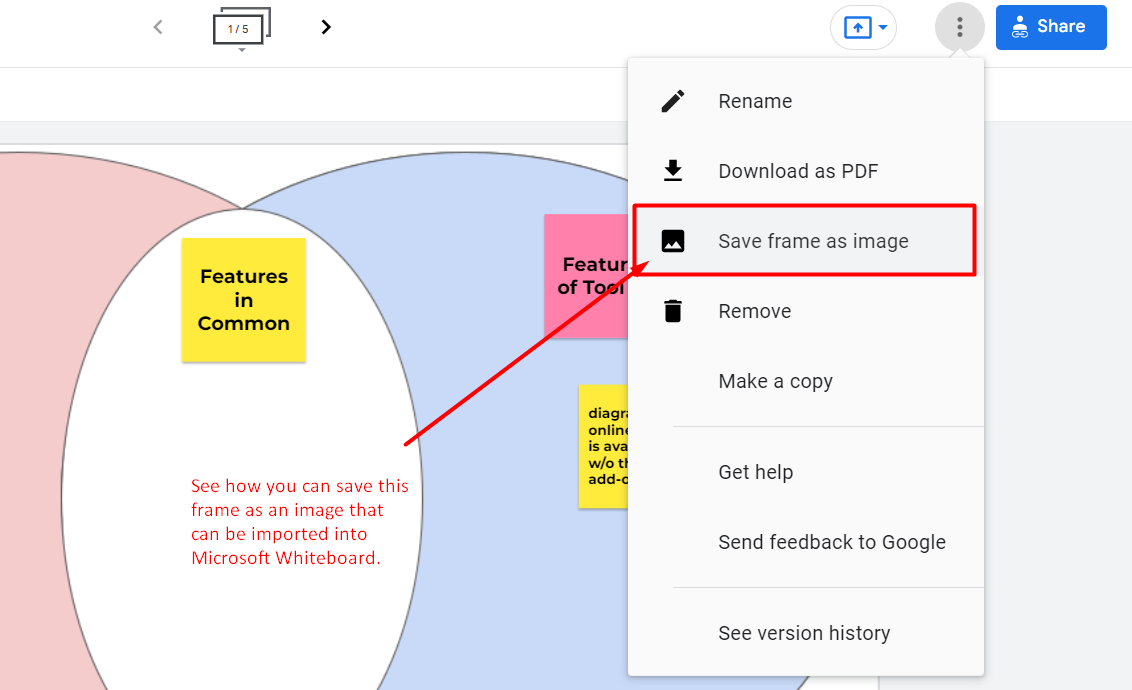Choose Remove from the menu
Image resolution: width=1132 pixels, height=690 pixels.
(x=806, y=311)
